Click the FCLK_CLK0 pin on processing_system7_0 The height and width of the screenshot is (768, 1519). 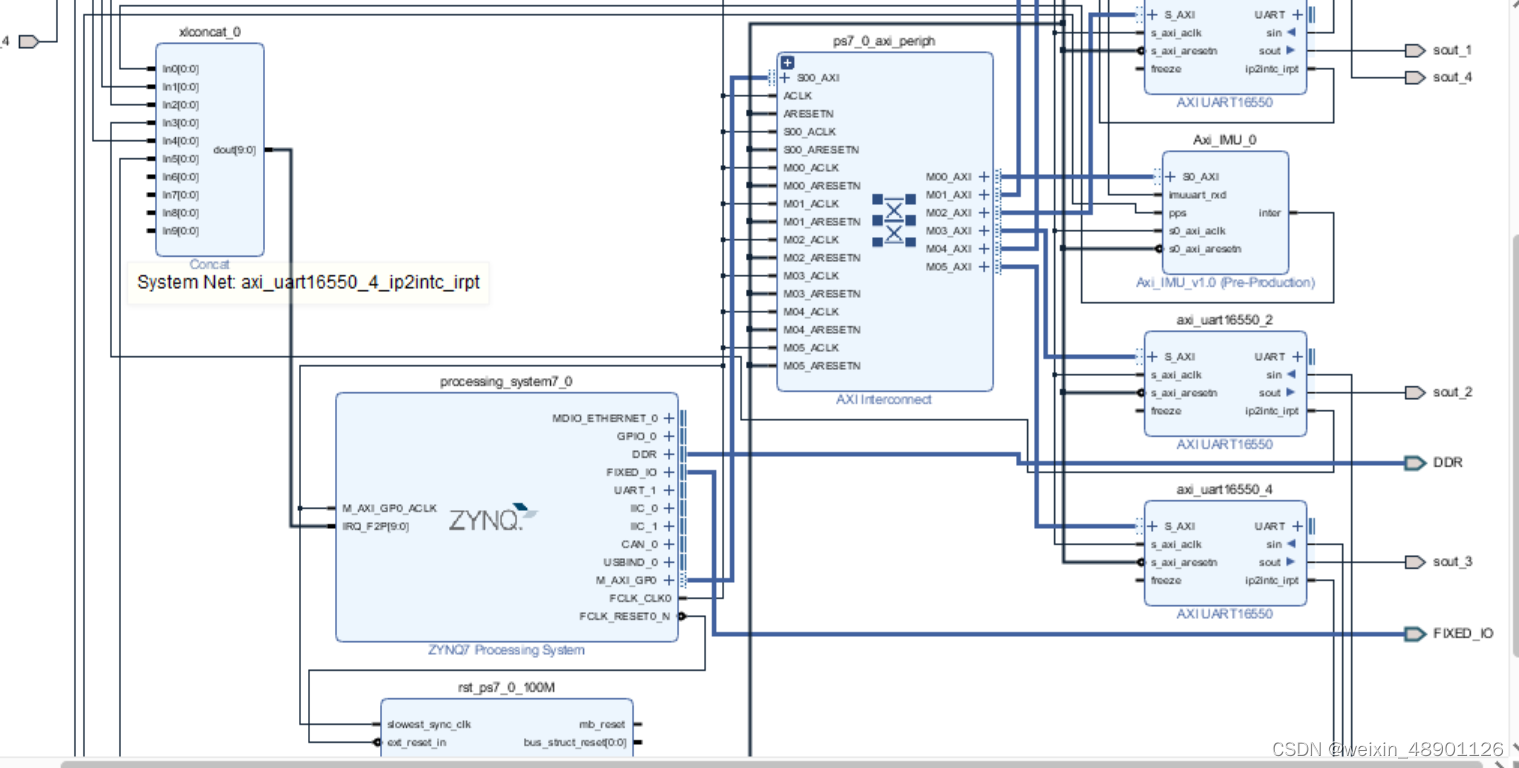click(679, 598)
